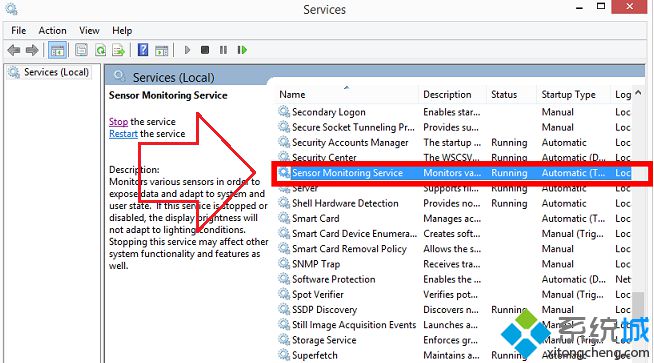This screenshot has width=654, height=363.
Task: Click the gear icon beside Storage Service
Action: click(x=284, y=340)
